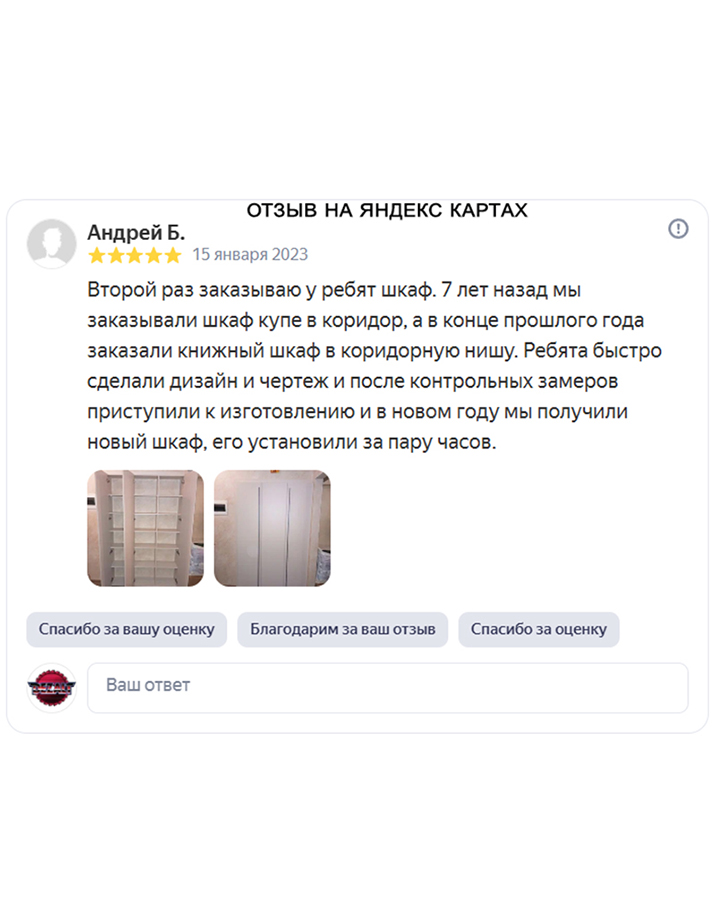Click the 'ОТЗЫВ НА ЯНДЕКС КАРТАХ' heading
Image resolution: width=716 pixels, height=900 pixels.
(387, 211)
